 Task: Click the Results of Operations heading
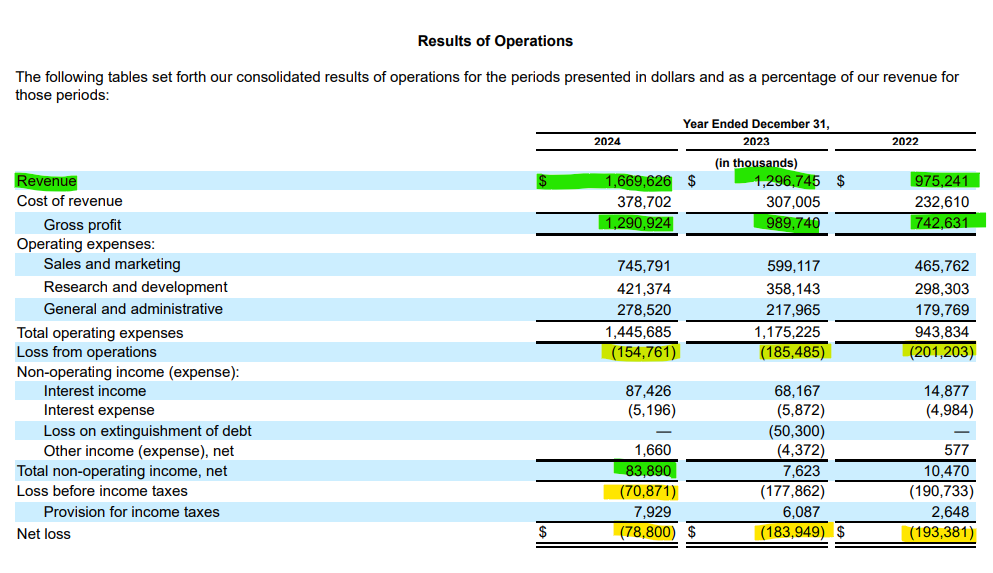coord(495,41)
